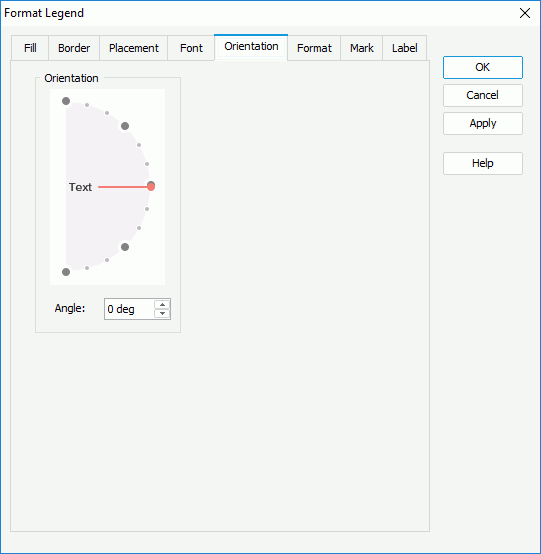
Task: Confirm with the OK button
Action: click(x=483, y=67)
